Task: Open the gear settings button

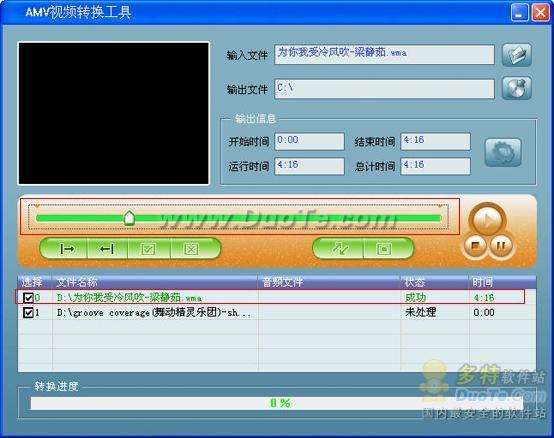Action: point(503,153)
